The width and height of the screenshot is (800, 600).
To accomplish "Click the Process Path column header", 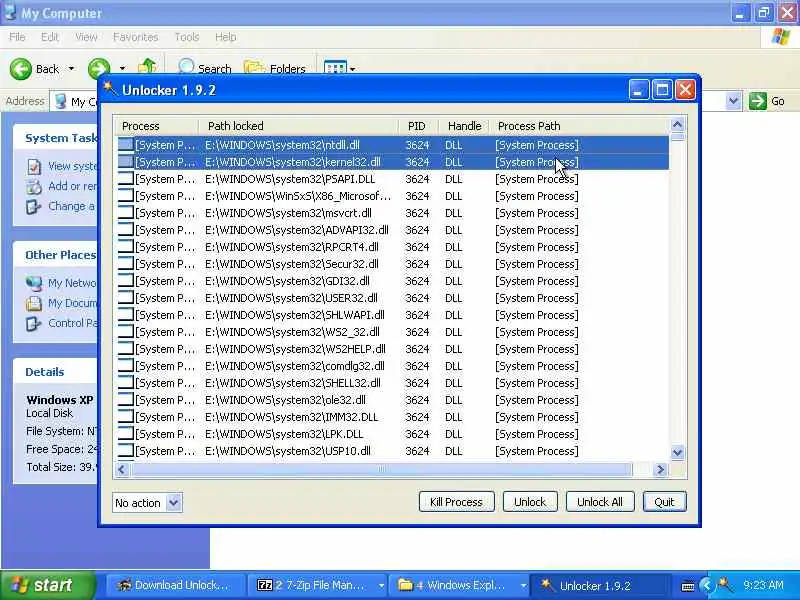I will [x=580, y=126].
